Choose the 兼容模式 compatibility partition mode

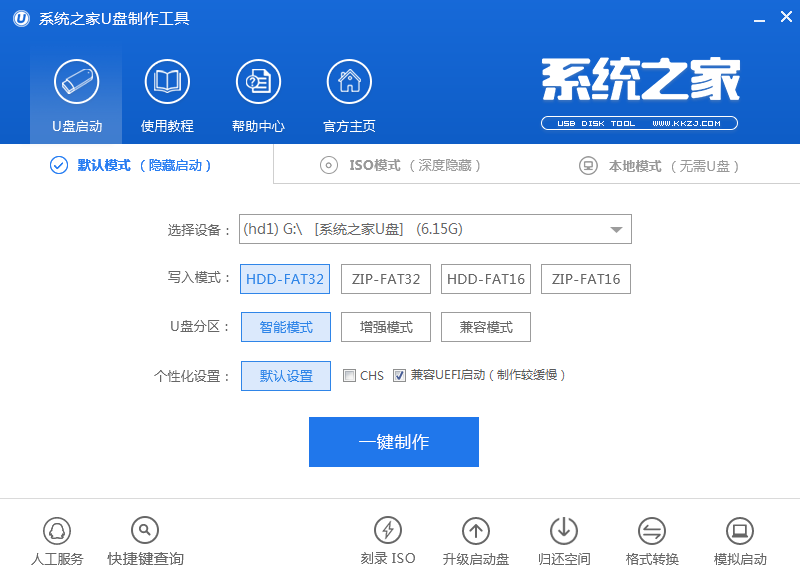[x=485, y=327]
